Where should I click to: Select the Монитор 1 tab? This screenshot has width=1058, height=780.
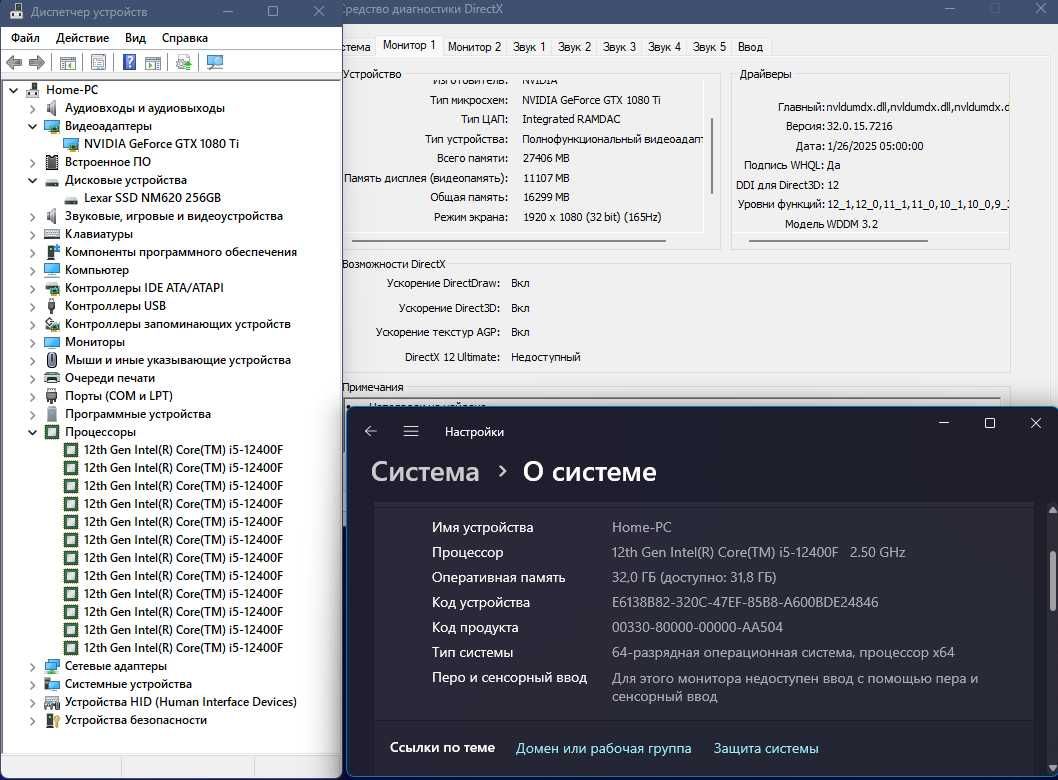pos(409,45)
